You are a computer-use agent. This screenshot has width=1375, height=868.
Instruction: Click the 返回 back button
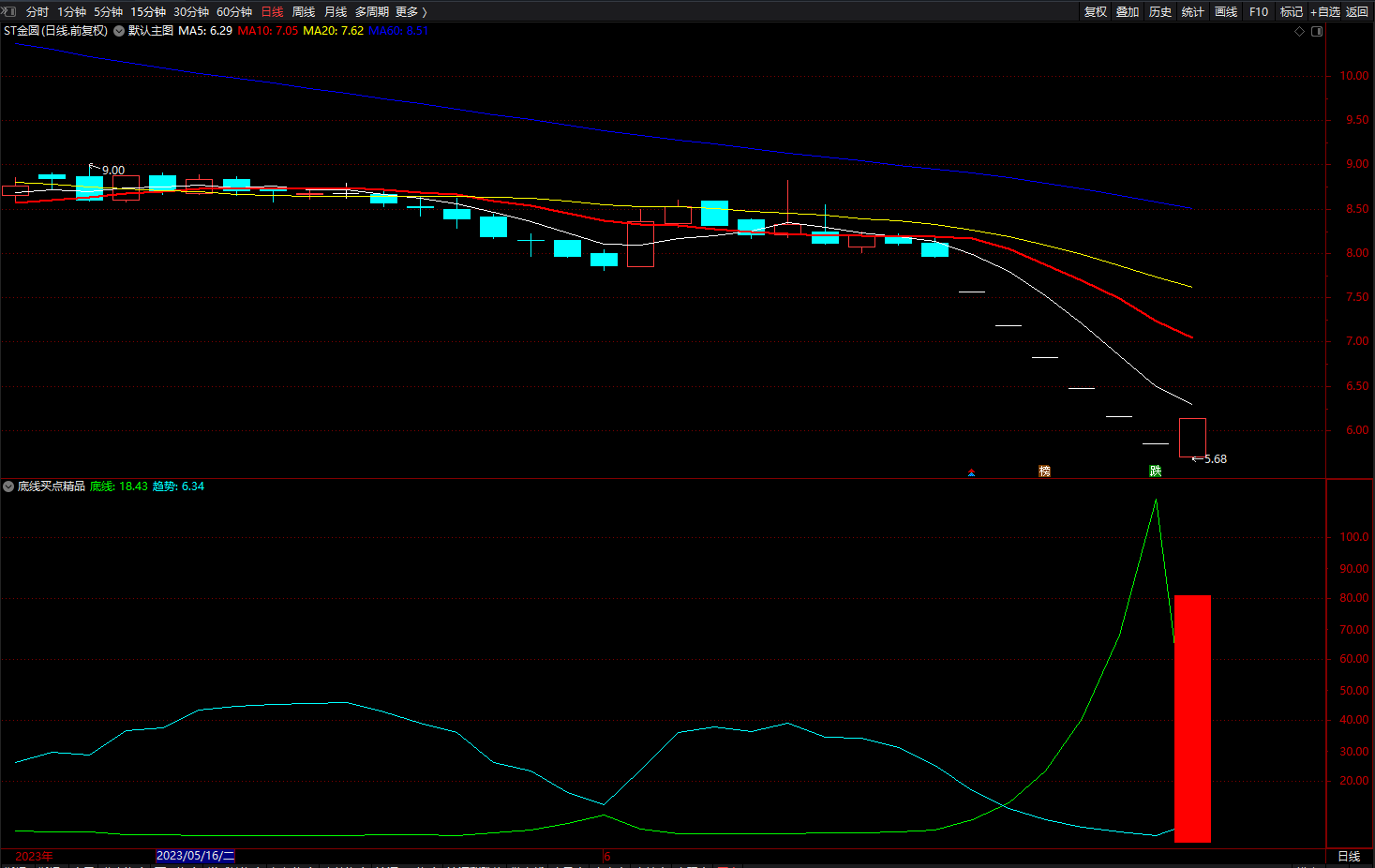[x=1357, y=12]
